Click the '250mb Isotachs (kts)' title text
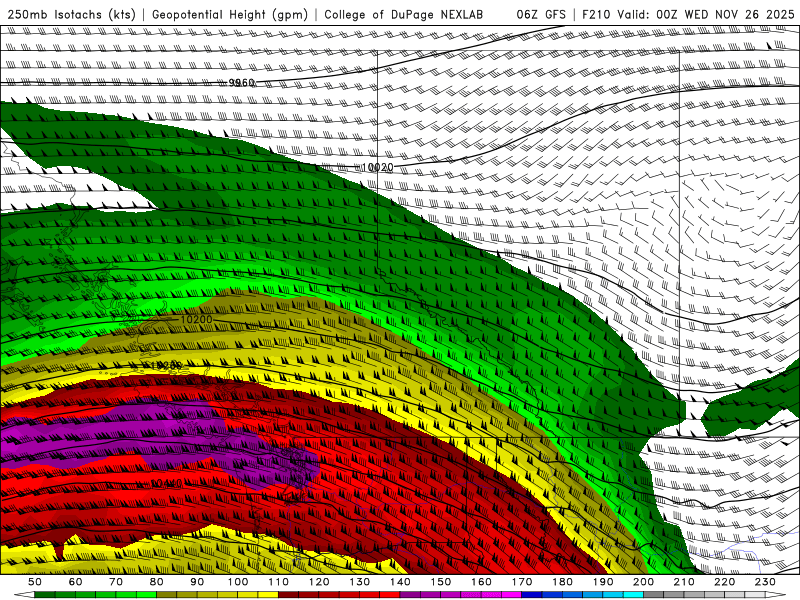 click(x=71, y=14)
